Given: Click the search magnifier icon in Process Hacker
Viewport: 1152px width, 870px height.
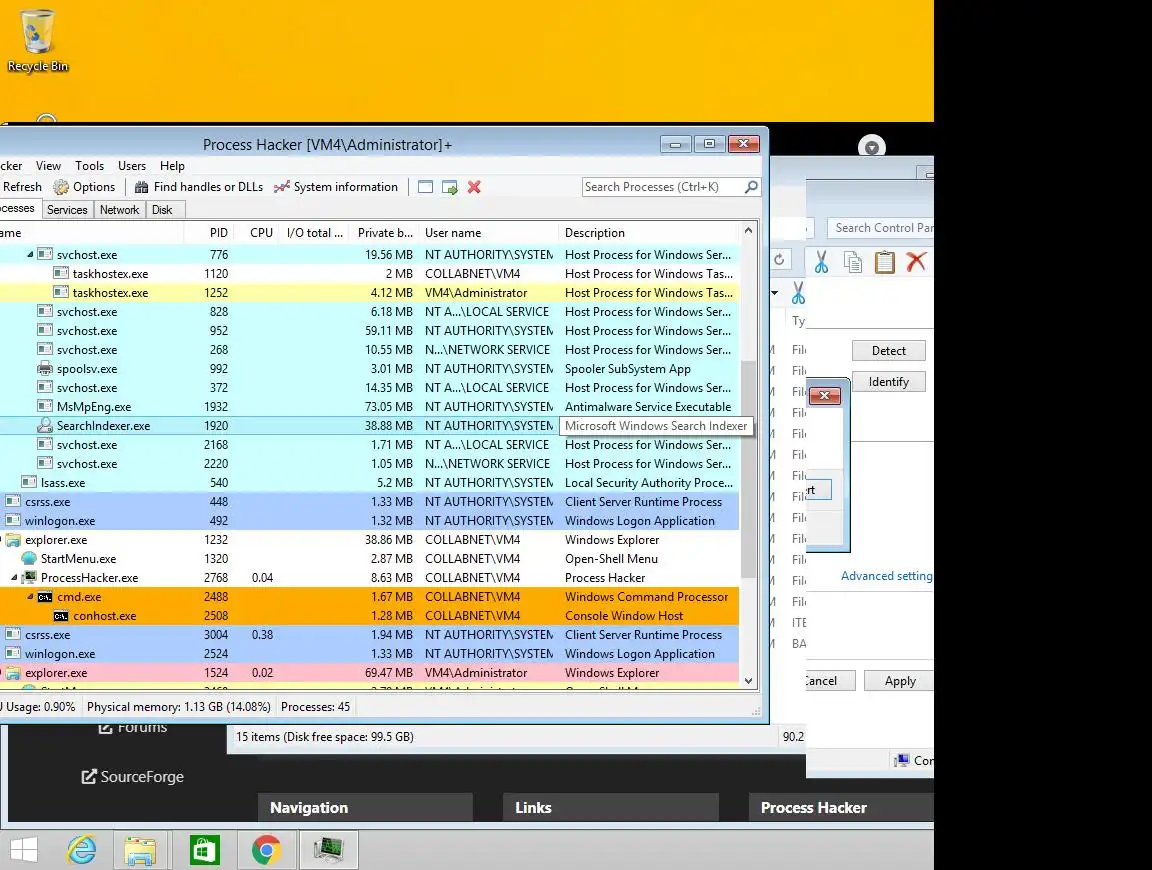Looking at the screenshot, I should point(751,187).
